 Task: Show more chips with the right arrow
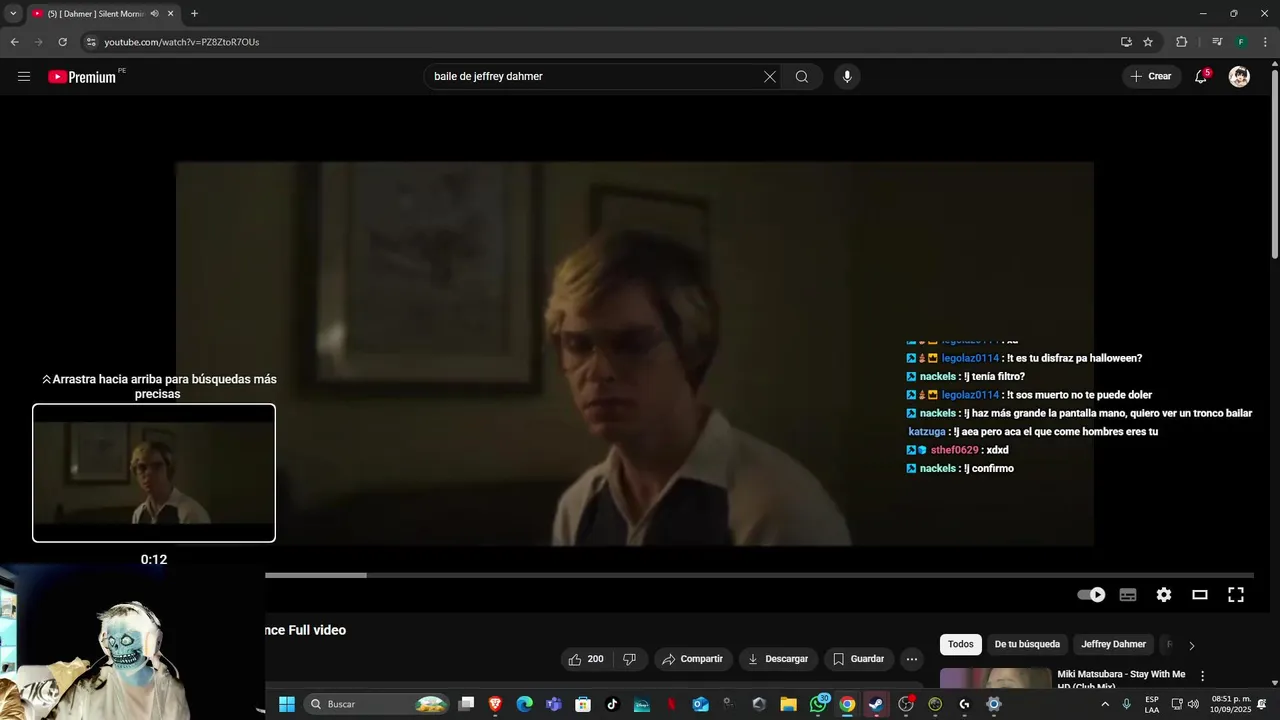(1191, 645)
